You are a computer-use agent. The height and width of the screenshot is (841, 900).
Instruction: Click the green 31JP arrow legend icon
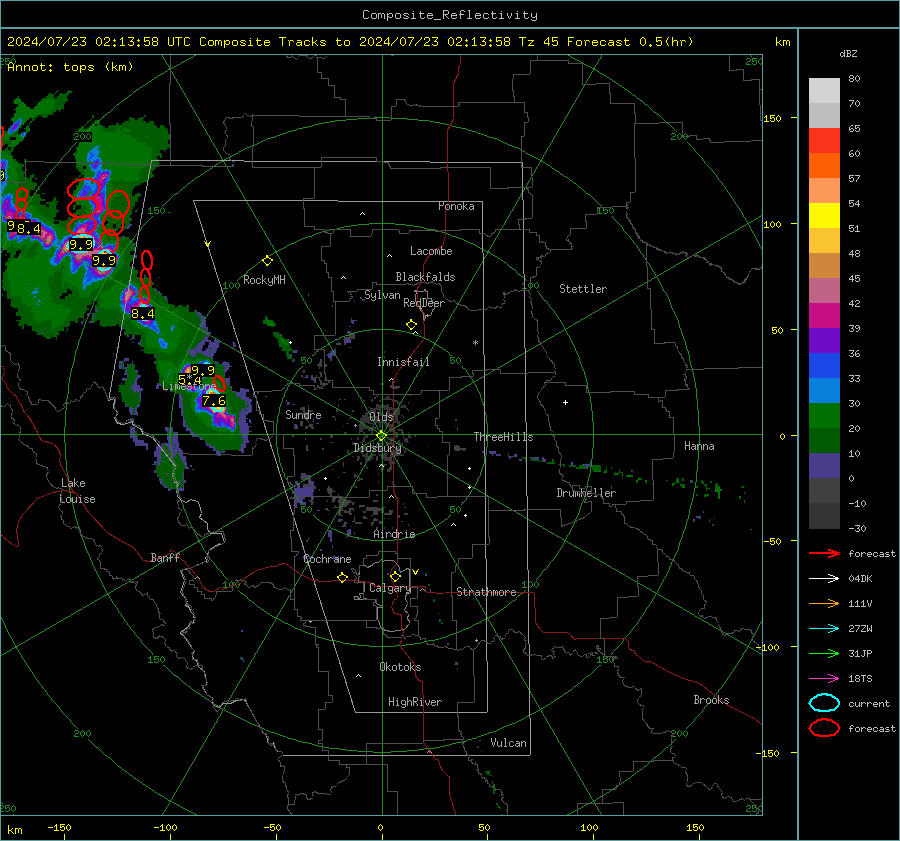[x=824, y=653]
